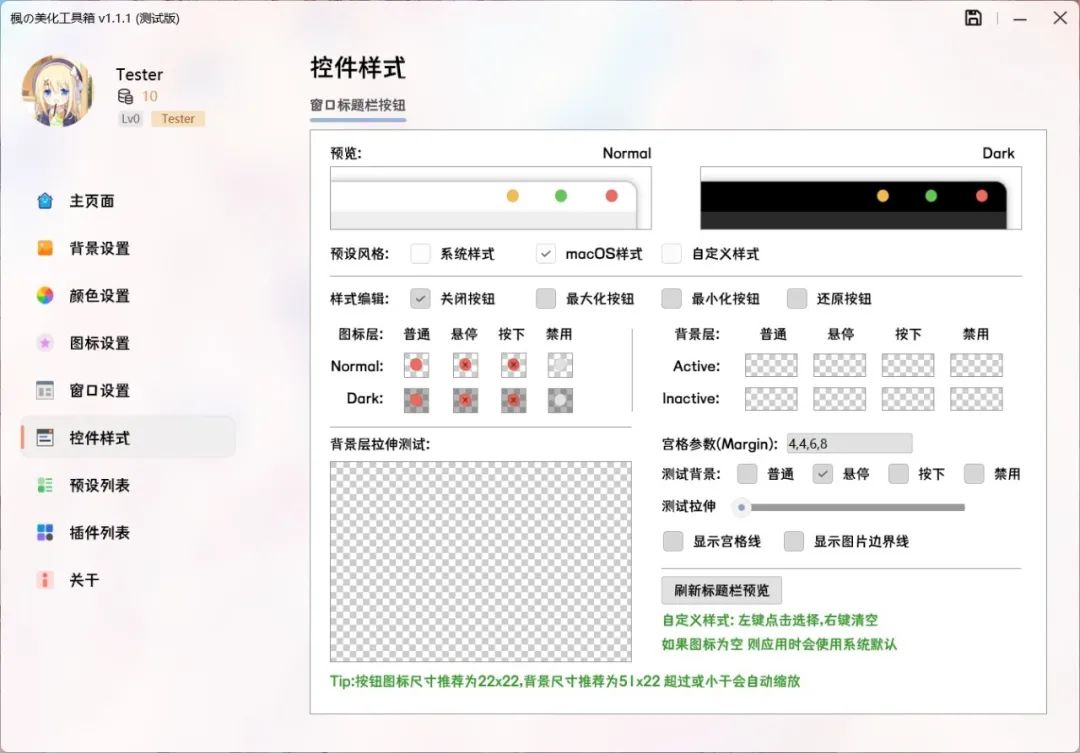The height and width of the screenshot is (753, 1080).
Task: Enable the 系统样式 preset checkbox
Action: 421,254
